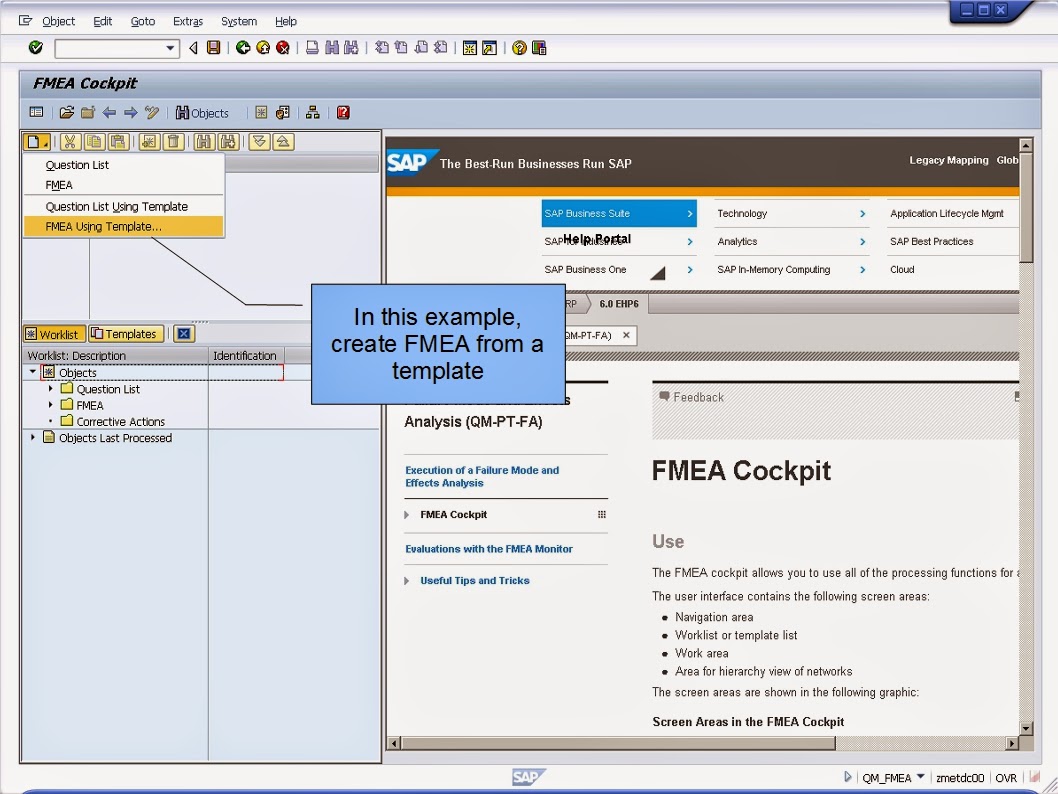The width and height of the screenshot is (1058, 794).
Task: Select FMEA Using Template menu entry
Action: click(123, 227)
